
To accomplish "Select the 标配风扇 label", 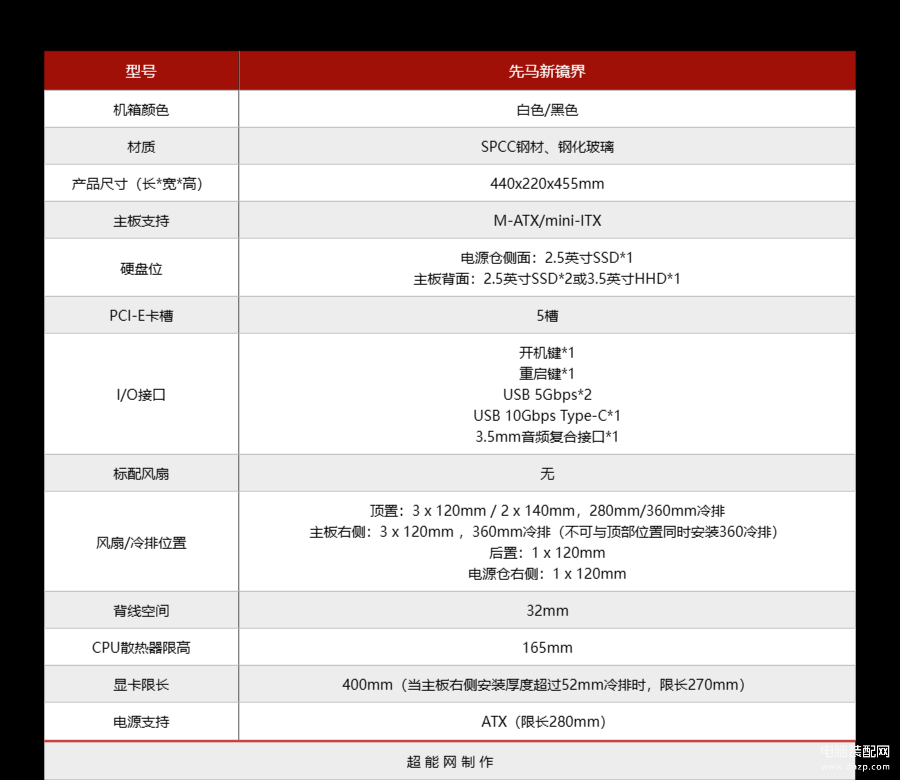I will tap(141, 474).
